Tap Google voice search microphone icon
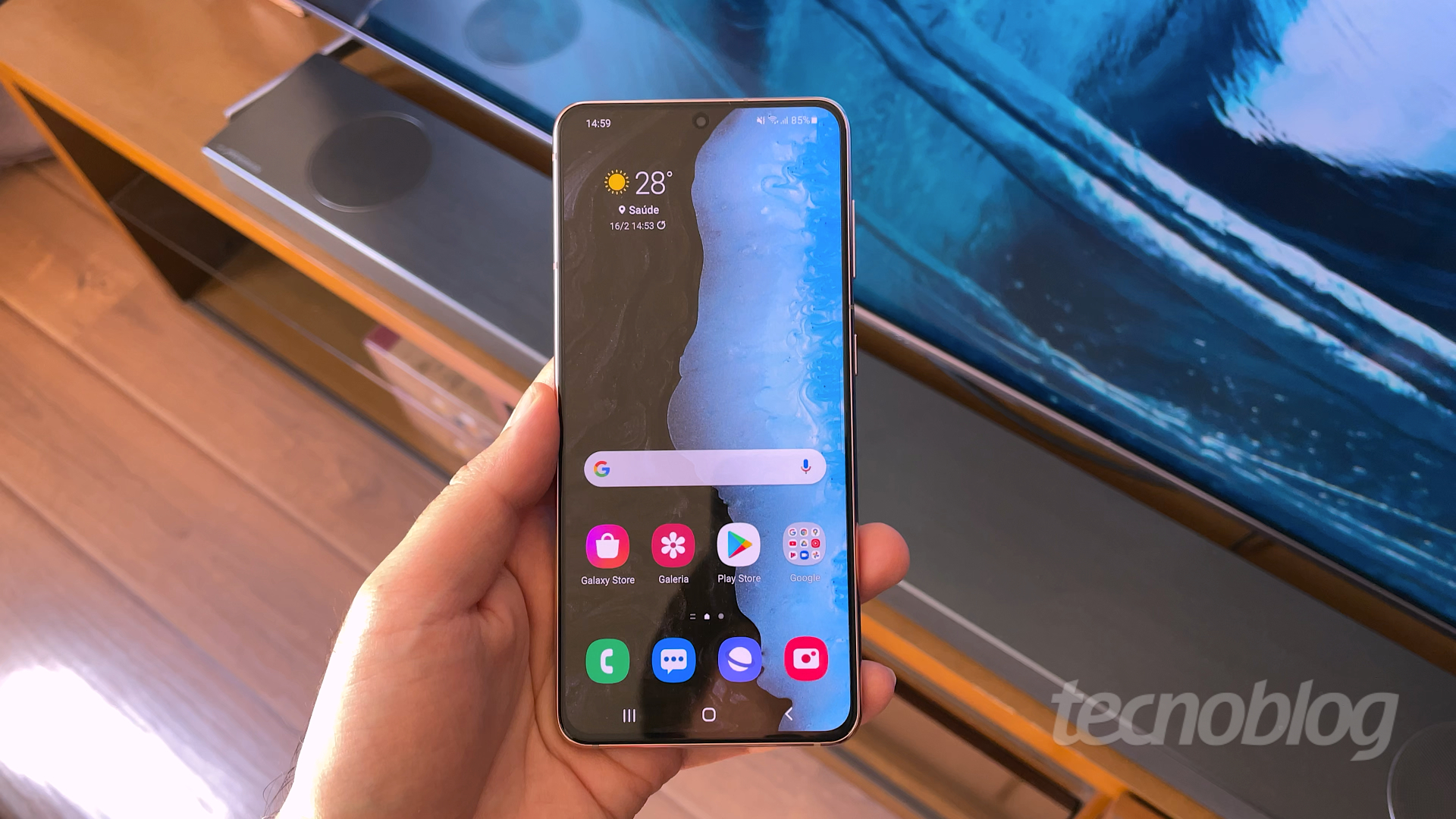The height and width of the screenshot is (819, 1456). coord(805,466)
